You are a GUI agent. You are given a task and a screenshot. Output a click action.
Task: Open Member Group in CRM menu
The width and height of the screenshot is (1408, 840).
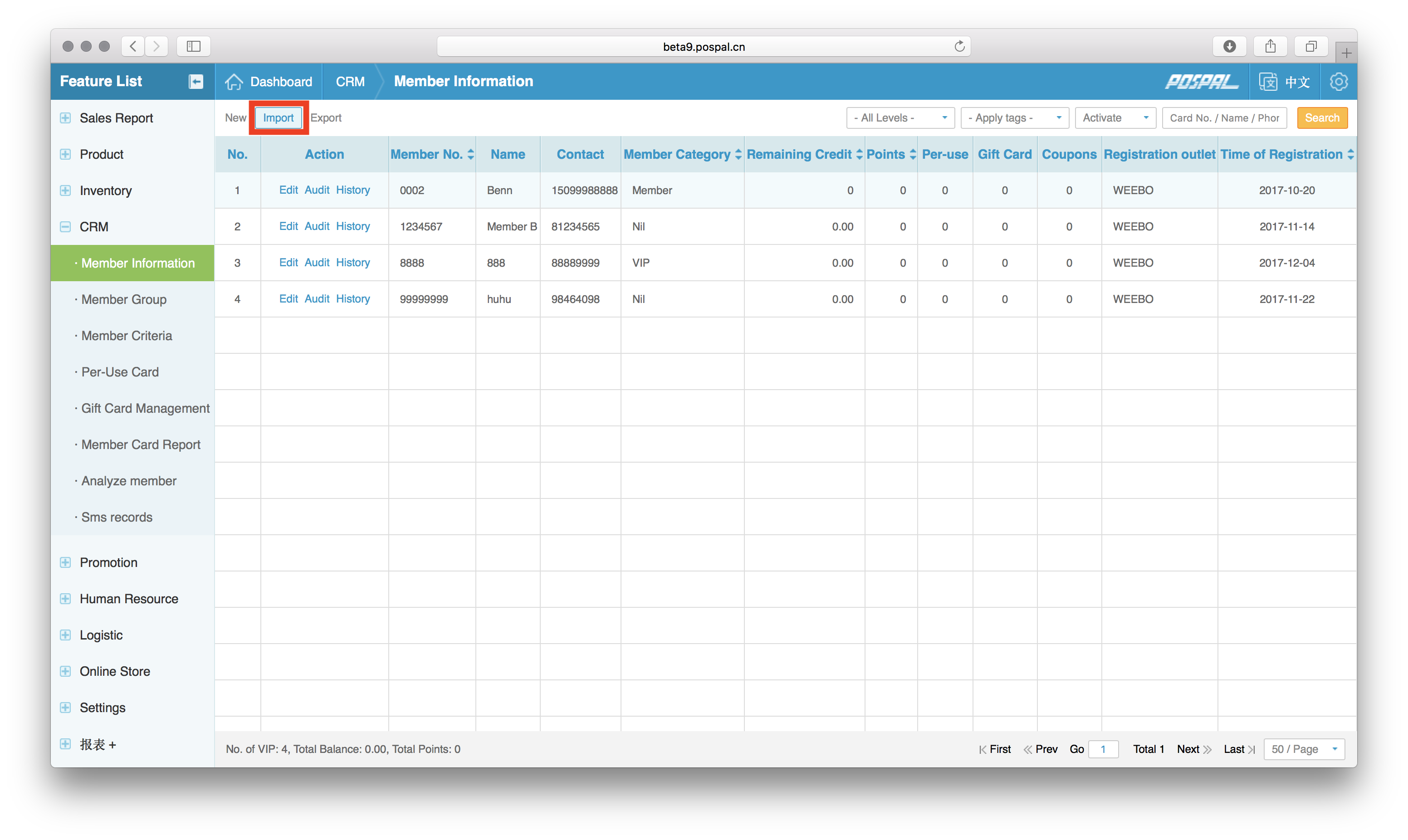(x=124, y=299)
